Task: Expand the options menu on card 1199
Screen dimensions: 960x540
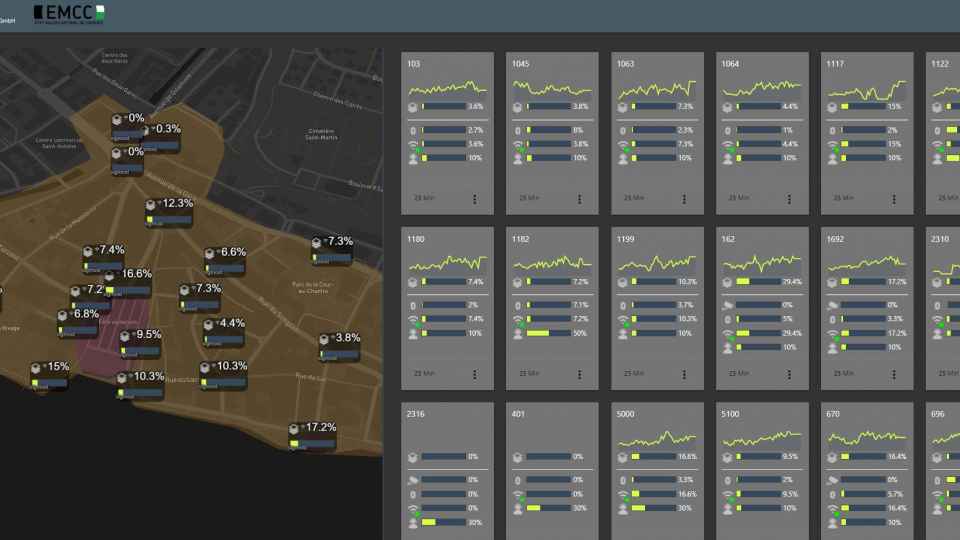Action: [684, 374]
